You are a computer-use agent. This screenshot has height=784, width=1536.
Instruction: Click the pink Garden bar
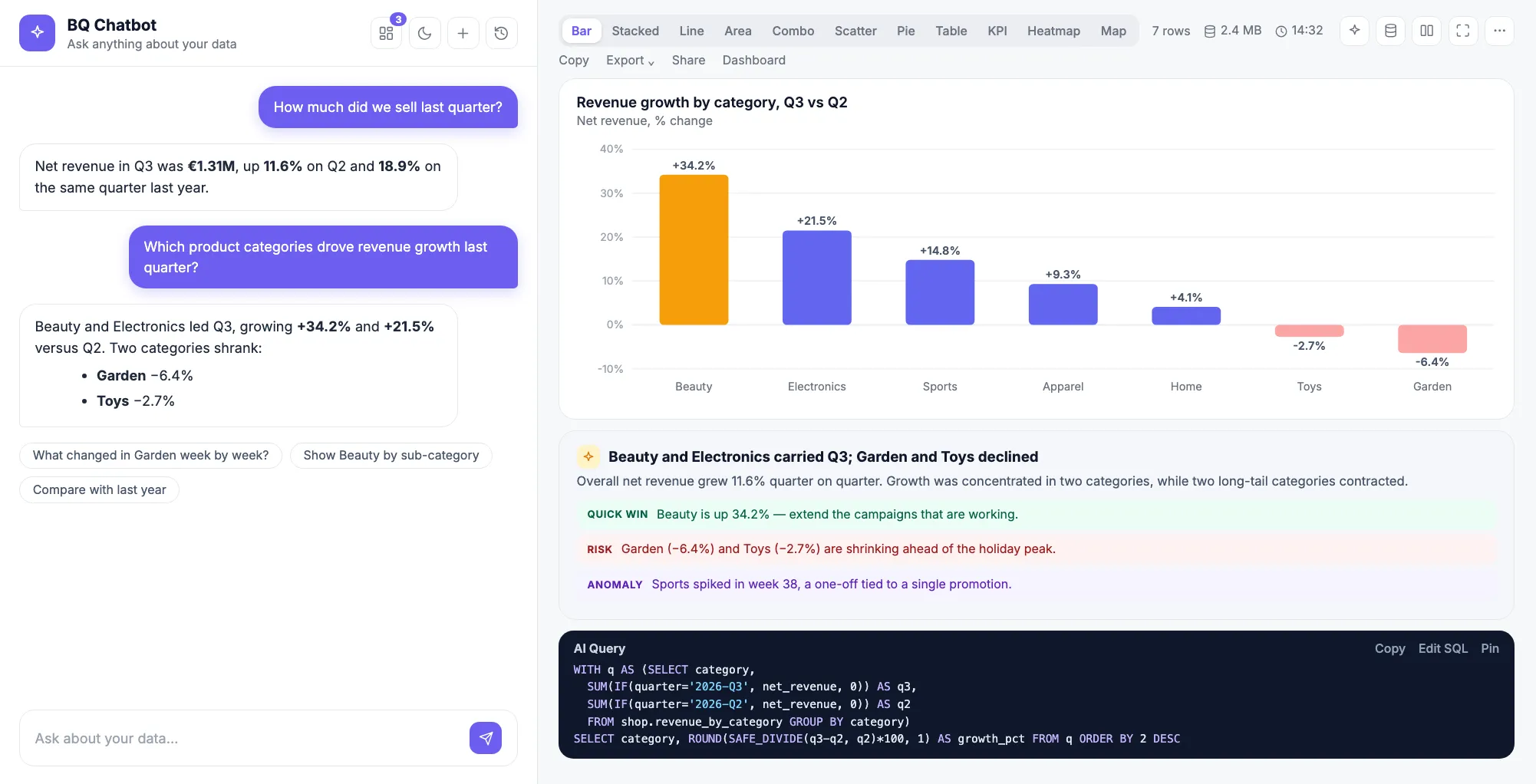tap(1432, 338)
